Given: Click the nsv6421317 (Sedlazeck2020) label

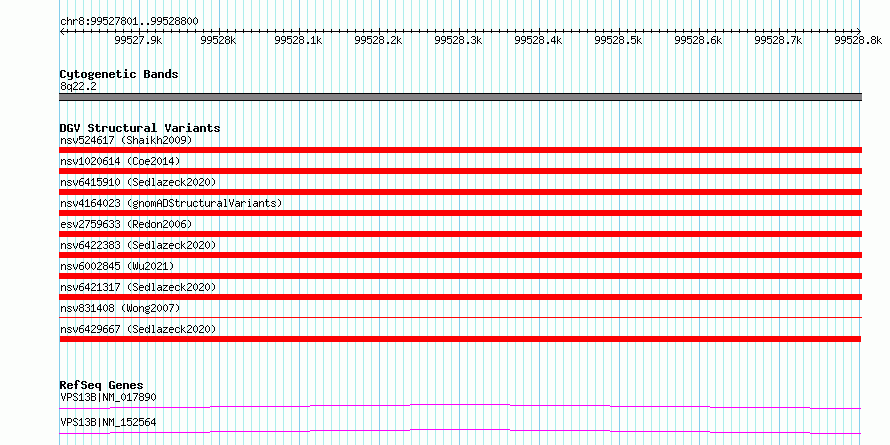Looking at the screenshot, I should pos(138,287).
